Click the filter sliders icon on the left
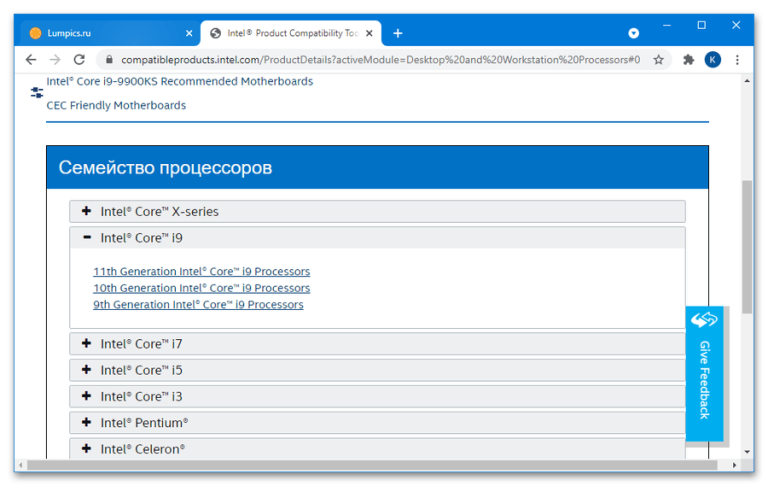Image resolution: width=768 pixels, height=486 pixels. [x=37, y=92]
